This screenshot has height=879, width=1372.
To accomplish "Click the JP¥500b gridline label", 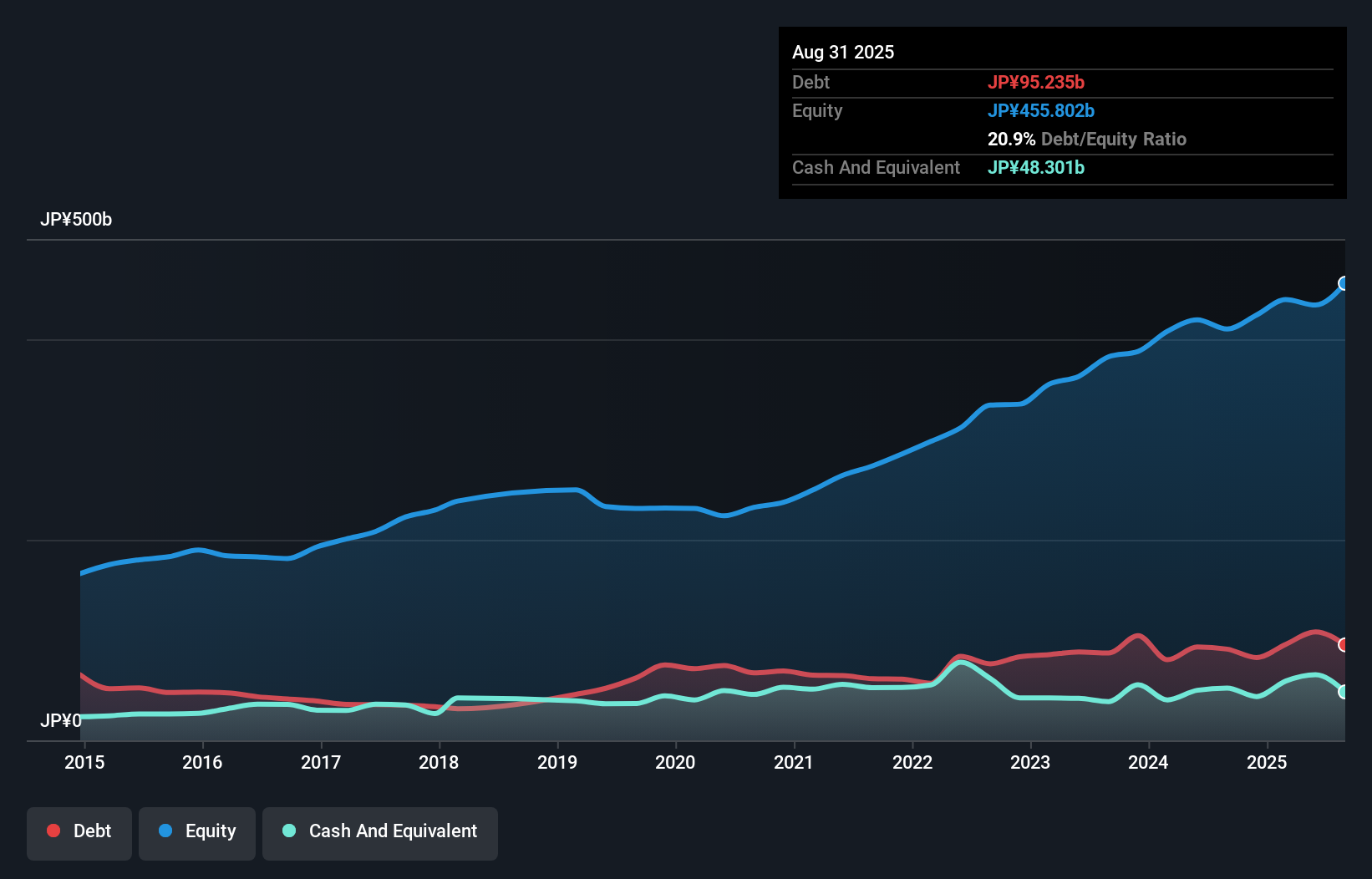I will [x=77, y=220].
